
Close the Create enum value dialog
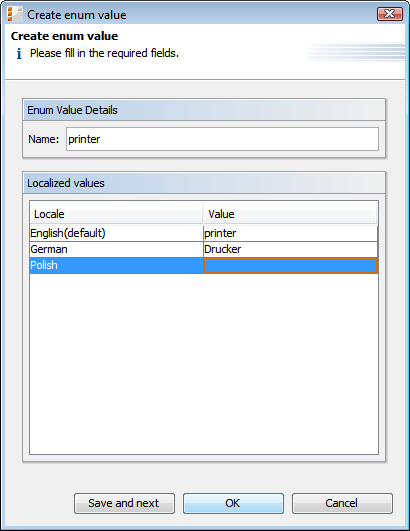coord(390,14)
